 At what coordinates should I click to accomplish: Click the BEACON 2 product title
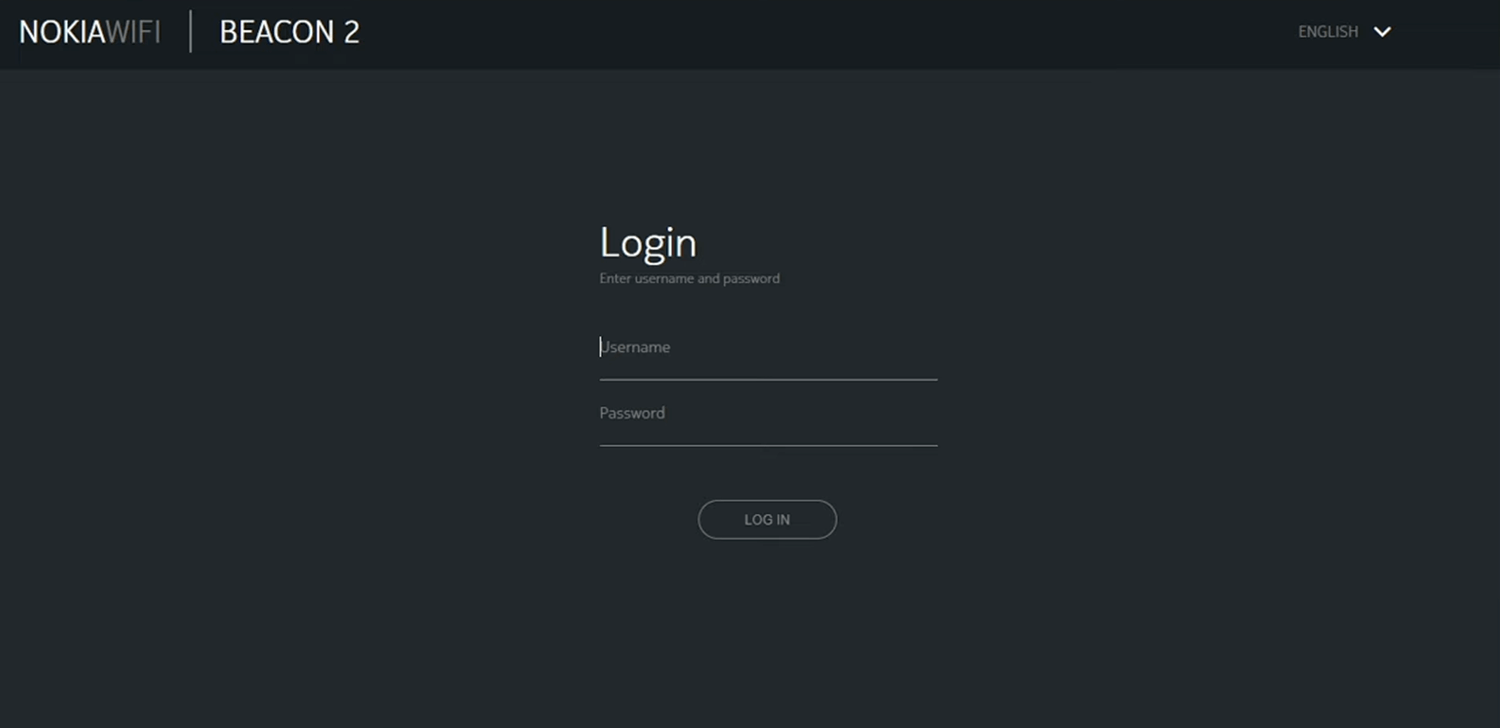[289, 32]
